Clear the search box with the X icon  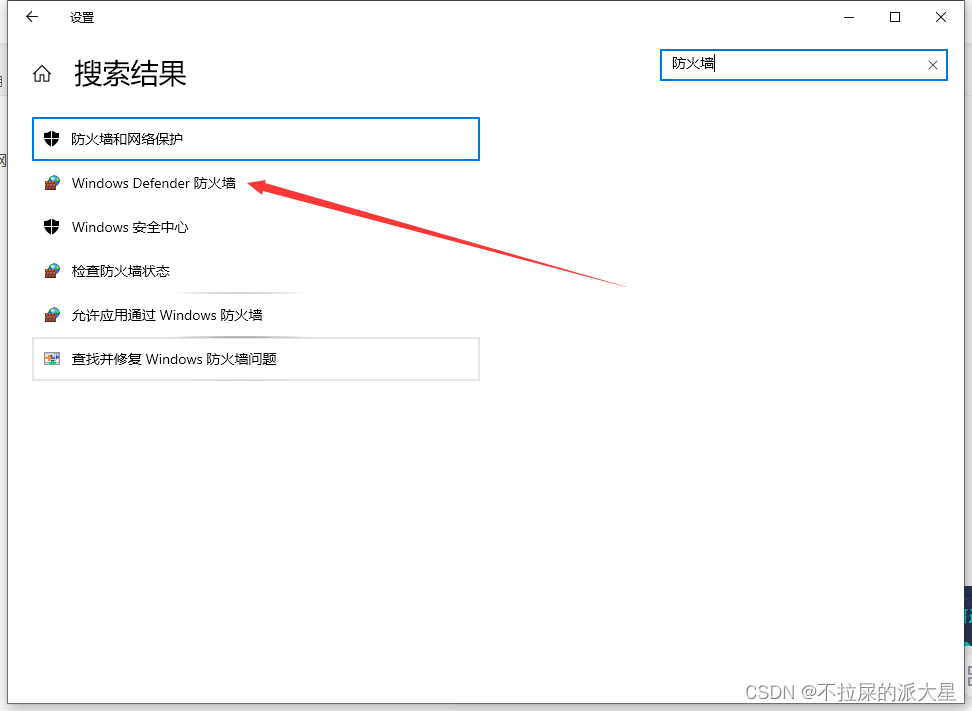932,65
